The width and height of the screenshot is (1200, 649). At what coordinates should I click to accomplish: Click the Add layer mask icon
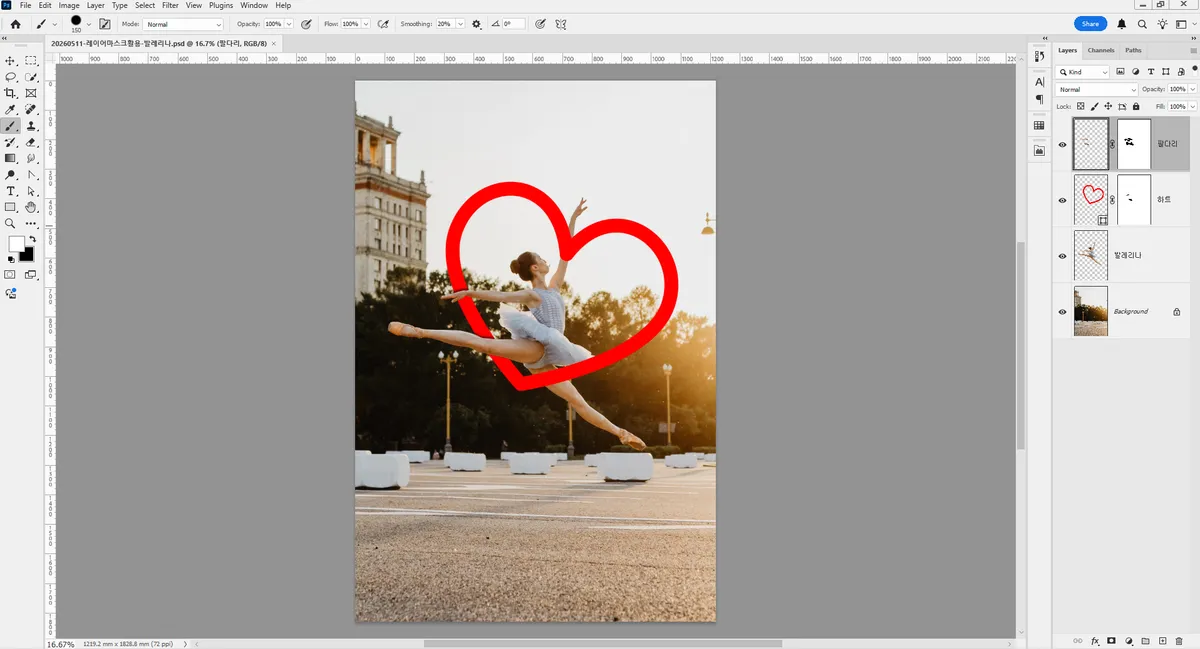(x=1111, y=640)
